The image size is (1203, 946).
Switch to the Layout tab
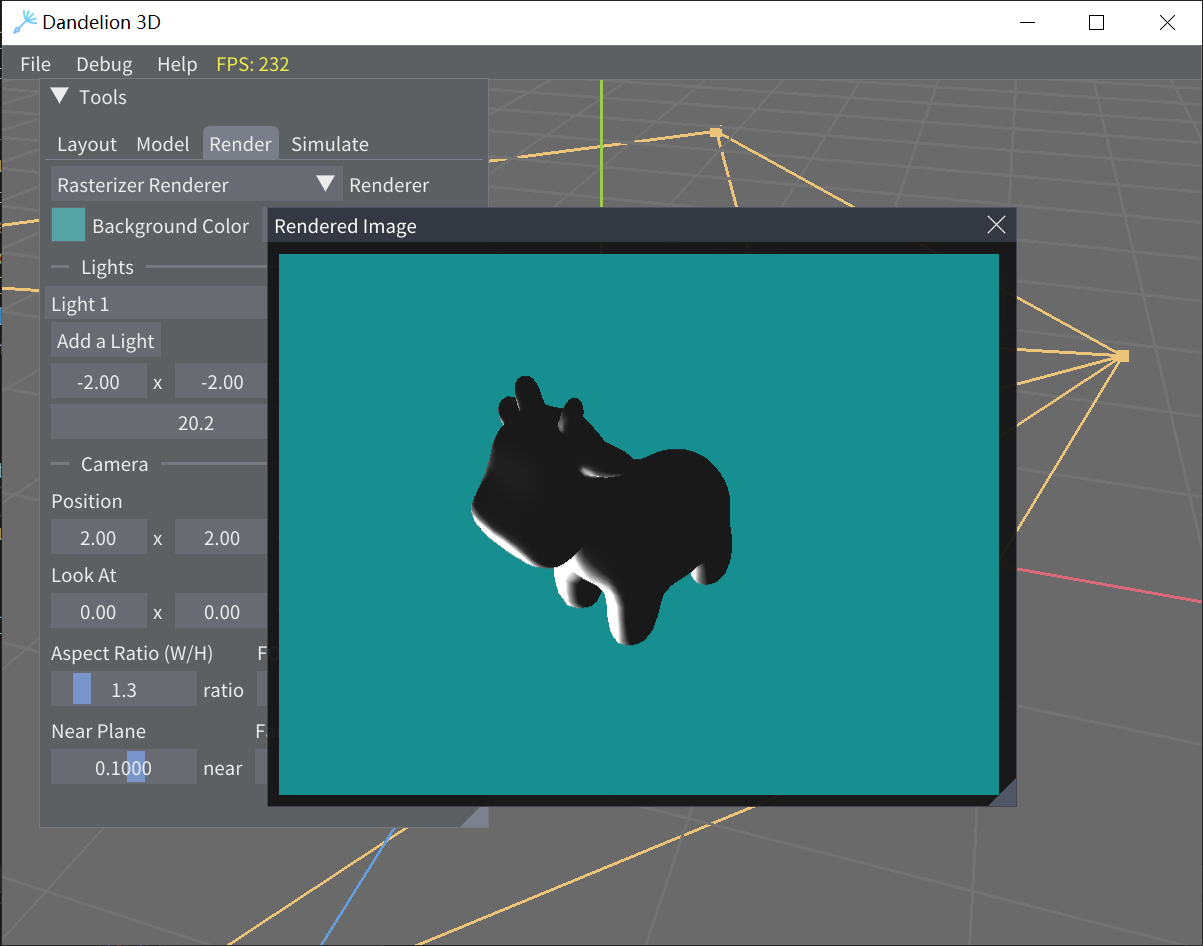[x=87, y=144]
